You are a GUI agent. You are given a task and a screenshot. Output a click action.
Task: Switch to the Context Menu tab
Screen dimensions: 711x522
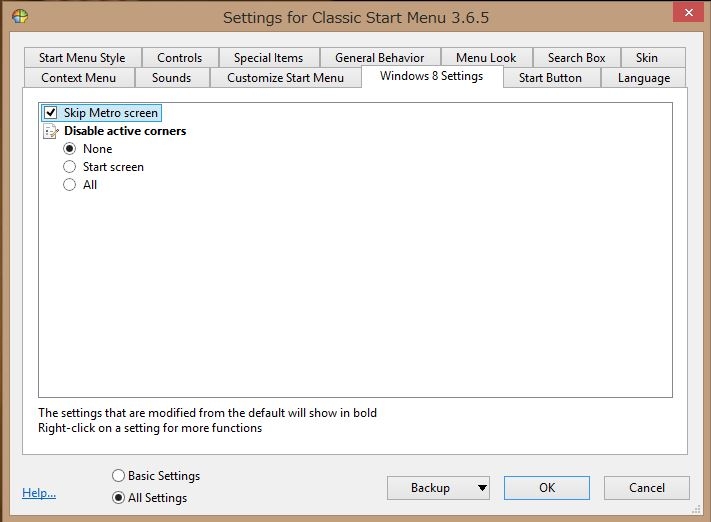tap(79, 78)
